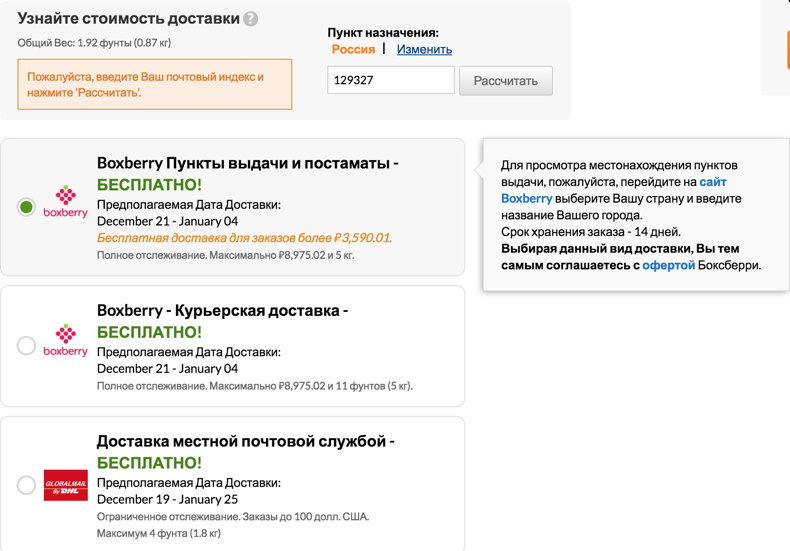Click the Максимум 4 фунта (1.8 кг) text
The image size is (790, 551).
[159, 533]
